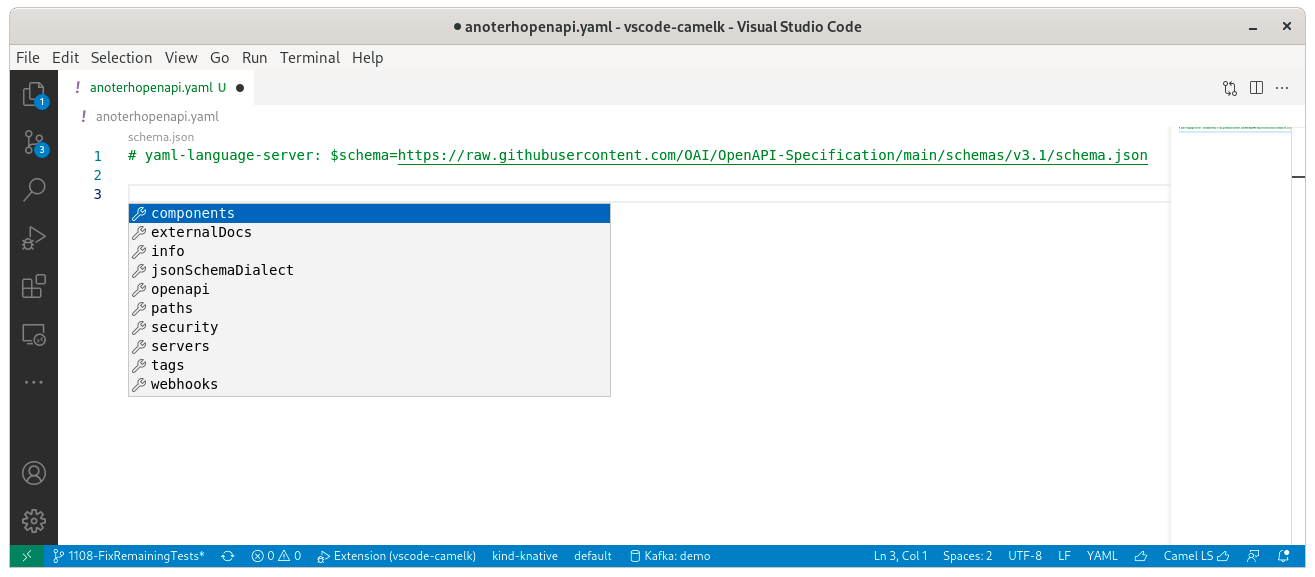Open the Remote Explorer in the activity bar
This screenshot has width=1315, height=577.
(x=33, y=335)
